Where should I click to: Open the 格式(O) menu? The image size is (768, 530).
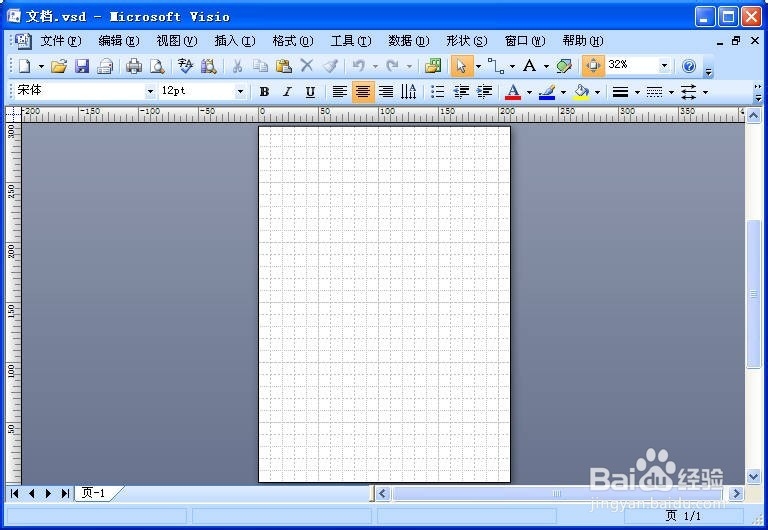click(x=293, y=41)
